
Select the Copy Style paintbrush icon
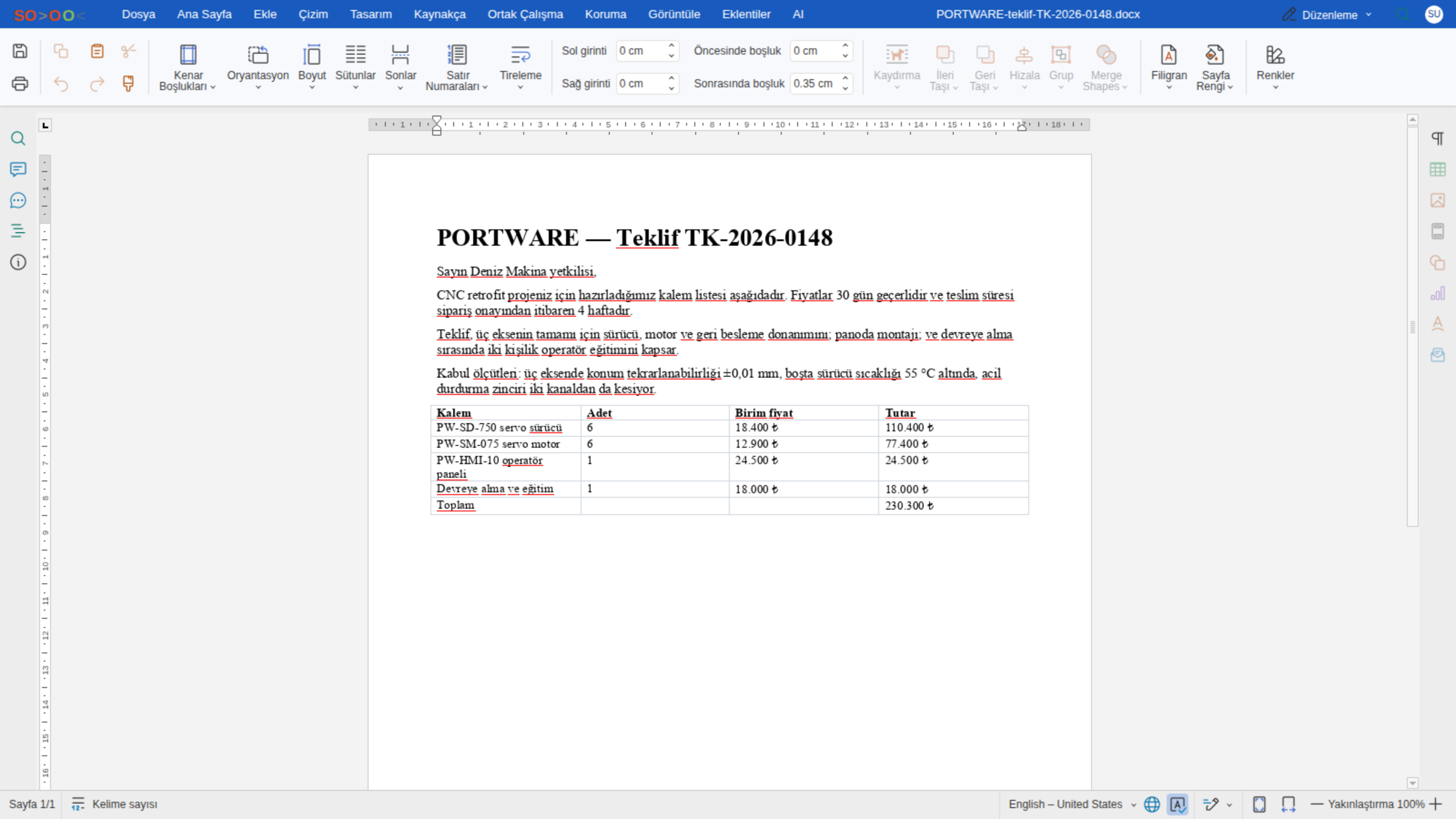[x=129, y=84]
